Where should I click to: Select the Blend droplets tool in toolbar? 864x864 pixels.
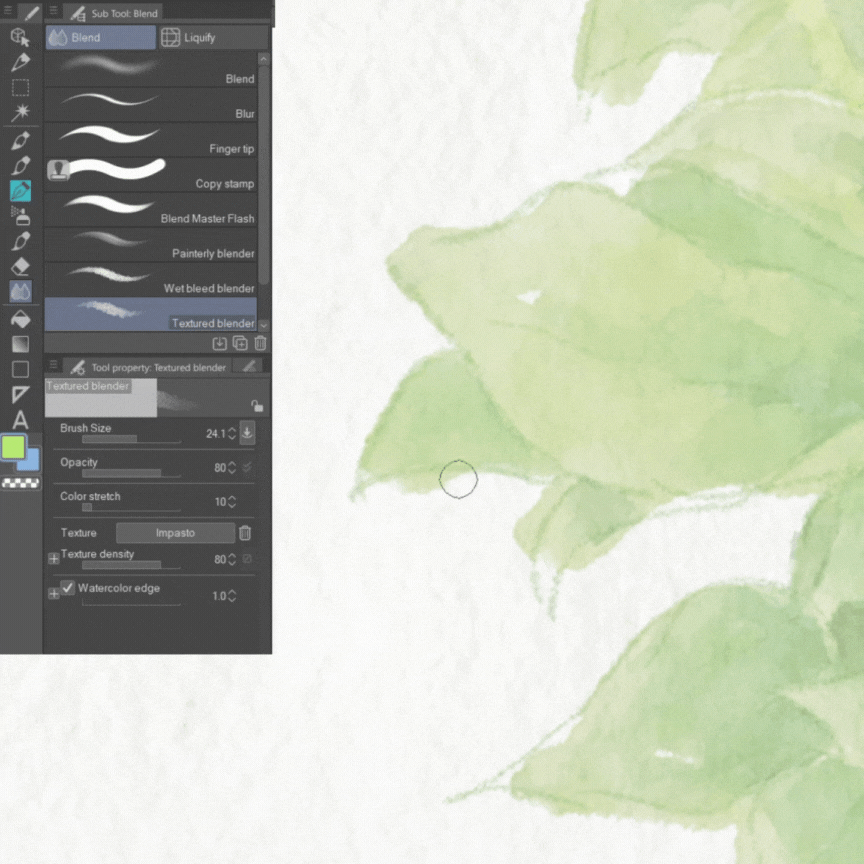click(x=20, y=292)
